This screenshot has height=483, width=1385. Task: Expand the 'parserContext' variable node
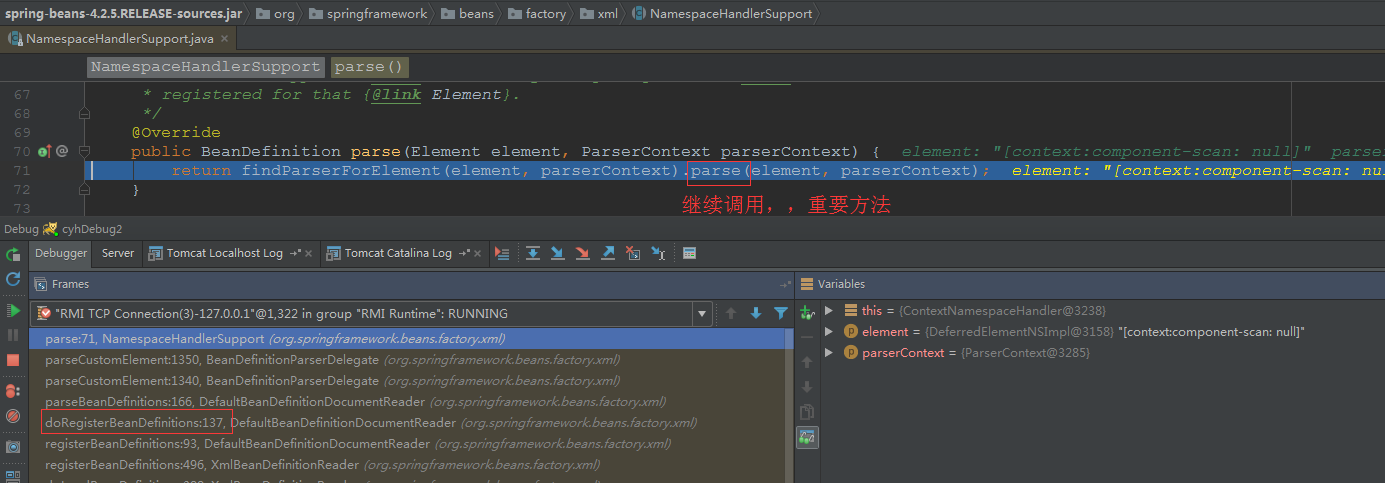pyautogui.click(x=829, y=352)
